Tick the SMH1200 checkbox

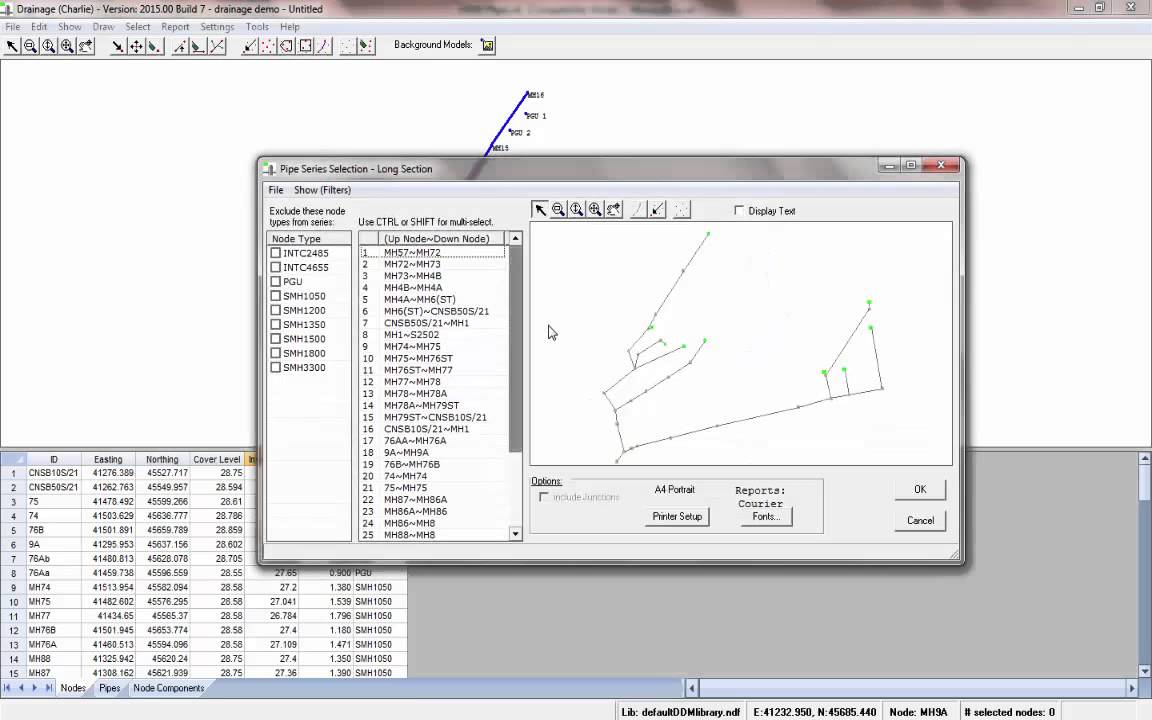click(x=276, y=310)
